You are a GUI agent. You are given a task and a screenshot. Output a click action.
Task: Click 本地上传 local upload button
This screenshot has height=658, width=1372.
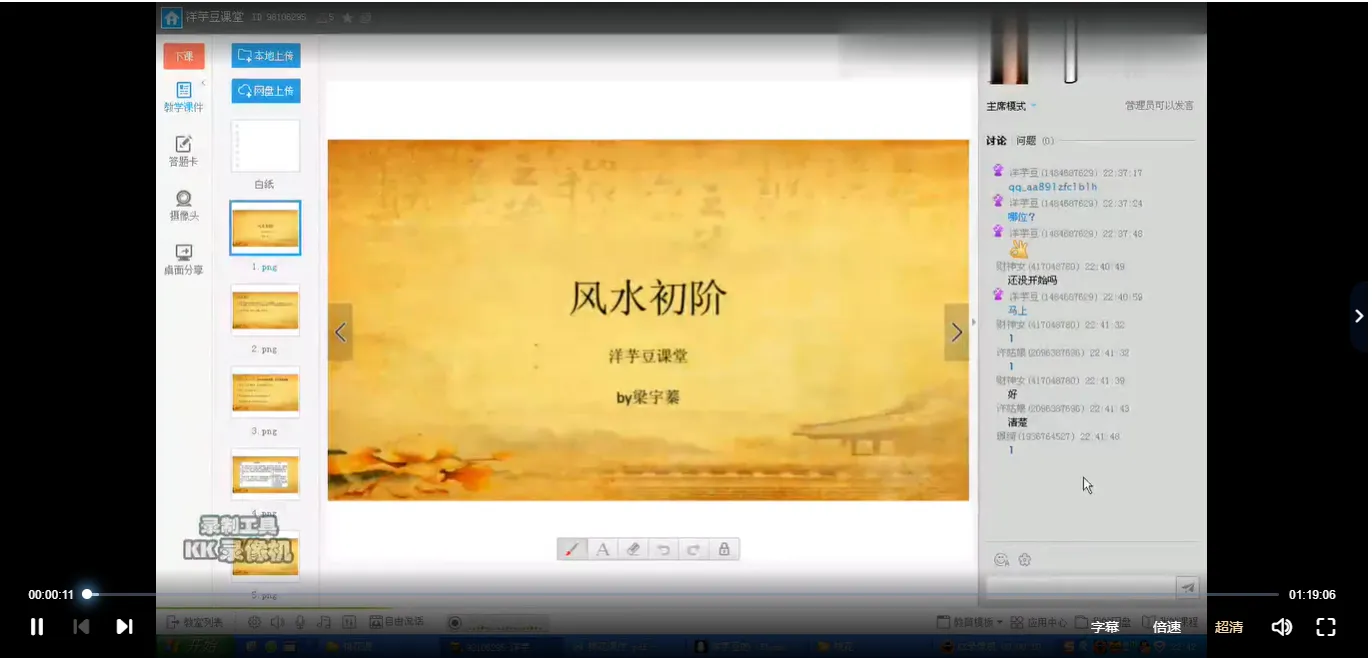pos(266,55)
